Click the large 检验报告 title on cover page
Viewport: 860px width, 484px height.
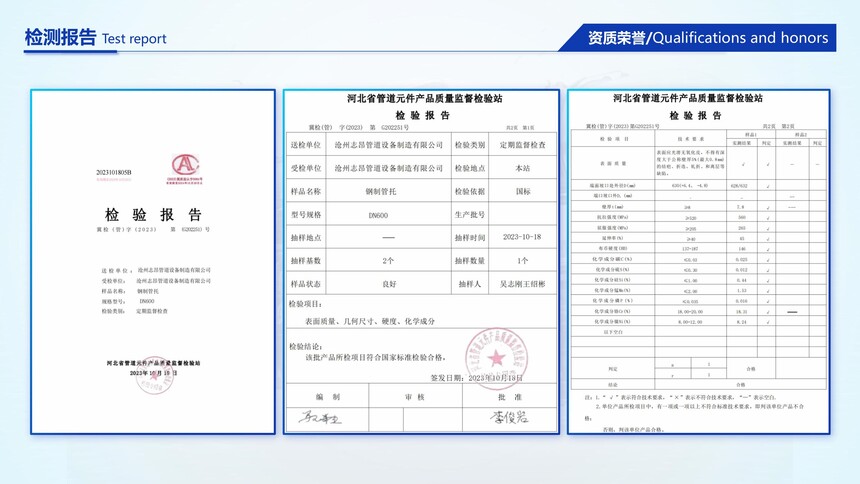[154, 214]
